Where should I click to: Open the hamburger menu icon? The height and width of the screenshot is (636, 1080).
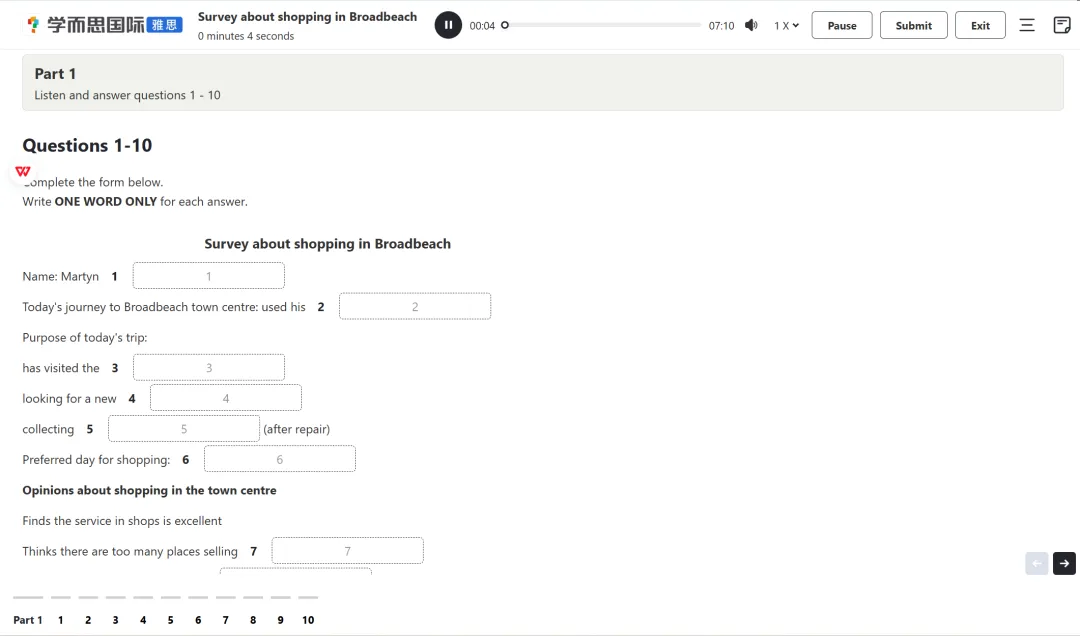tap(1027, 25)
